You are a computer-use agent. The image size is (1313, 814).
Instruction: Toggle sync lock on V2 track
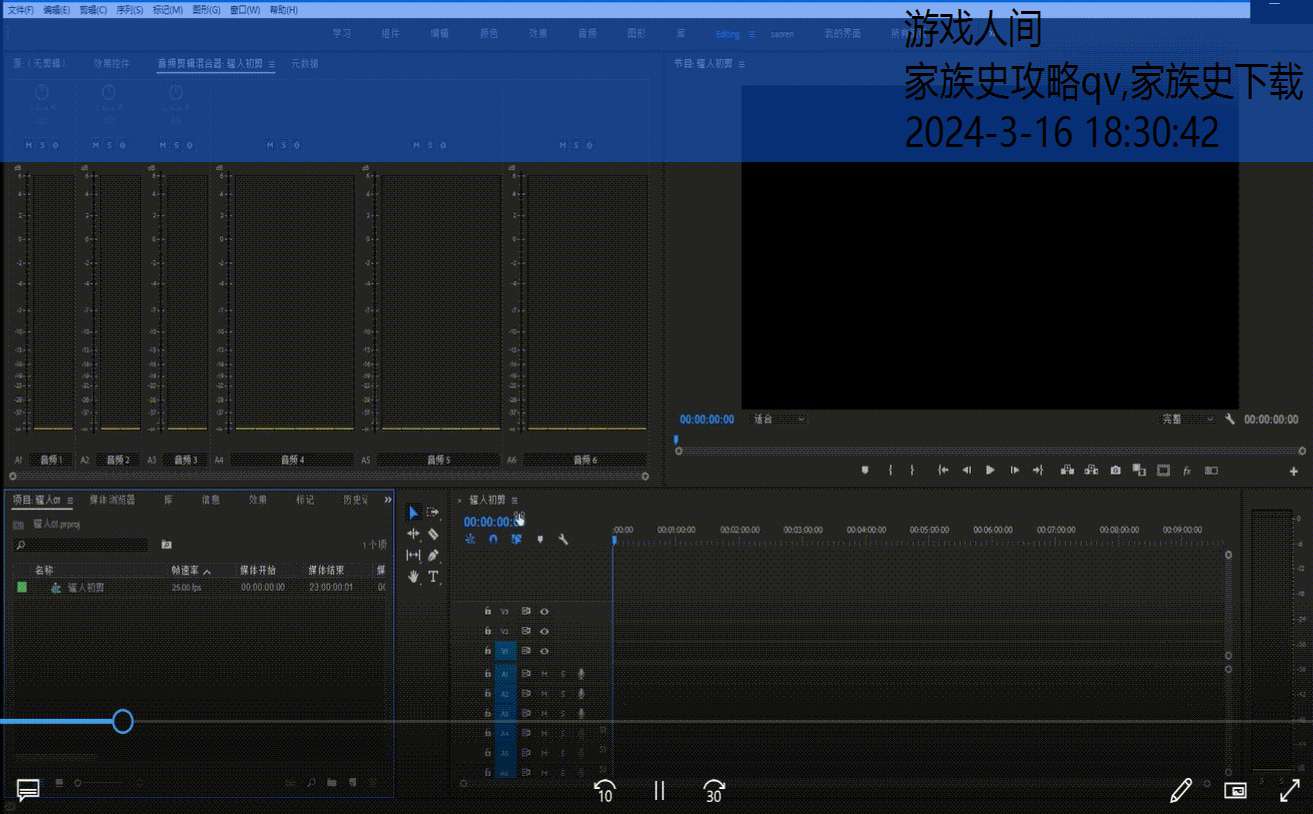(526, 631)
